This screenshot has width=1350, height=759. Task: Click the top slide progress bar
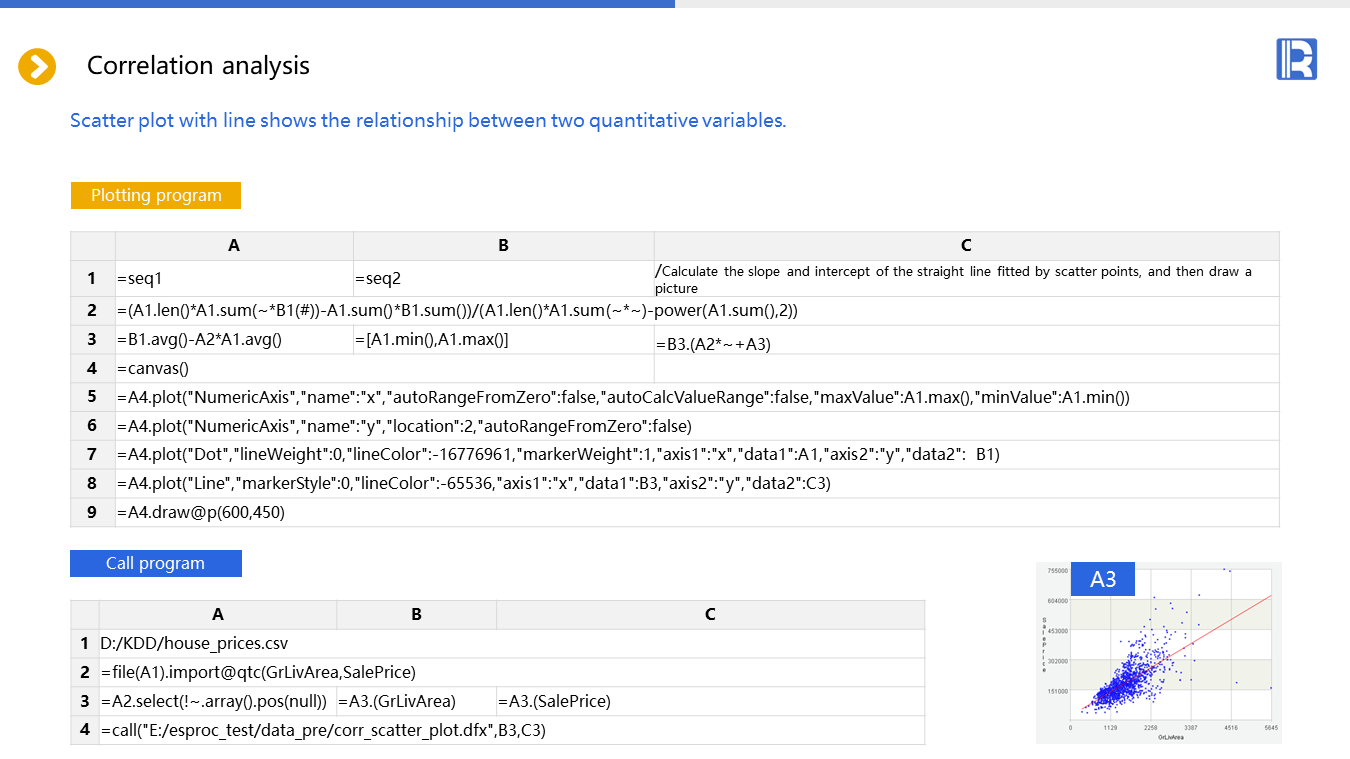[x=337, y=4]
